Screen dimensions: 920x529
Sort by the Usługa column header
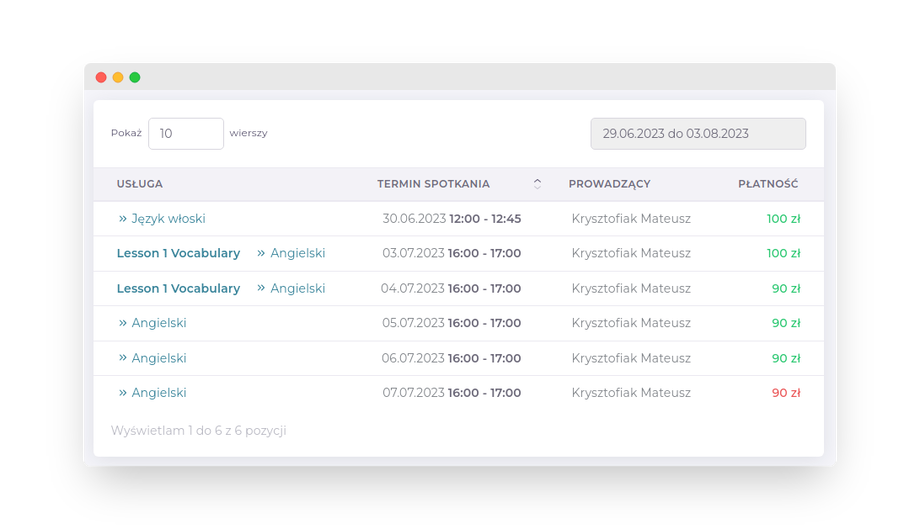140,184
